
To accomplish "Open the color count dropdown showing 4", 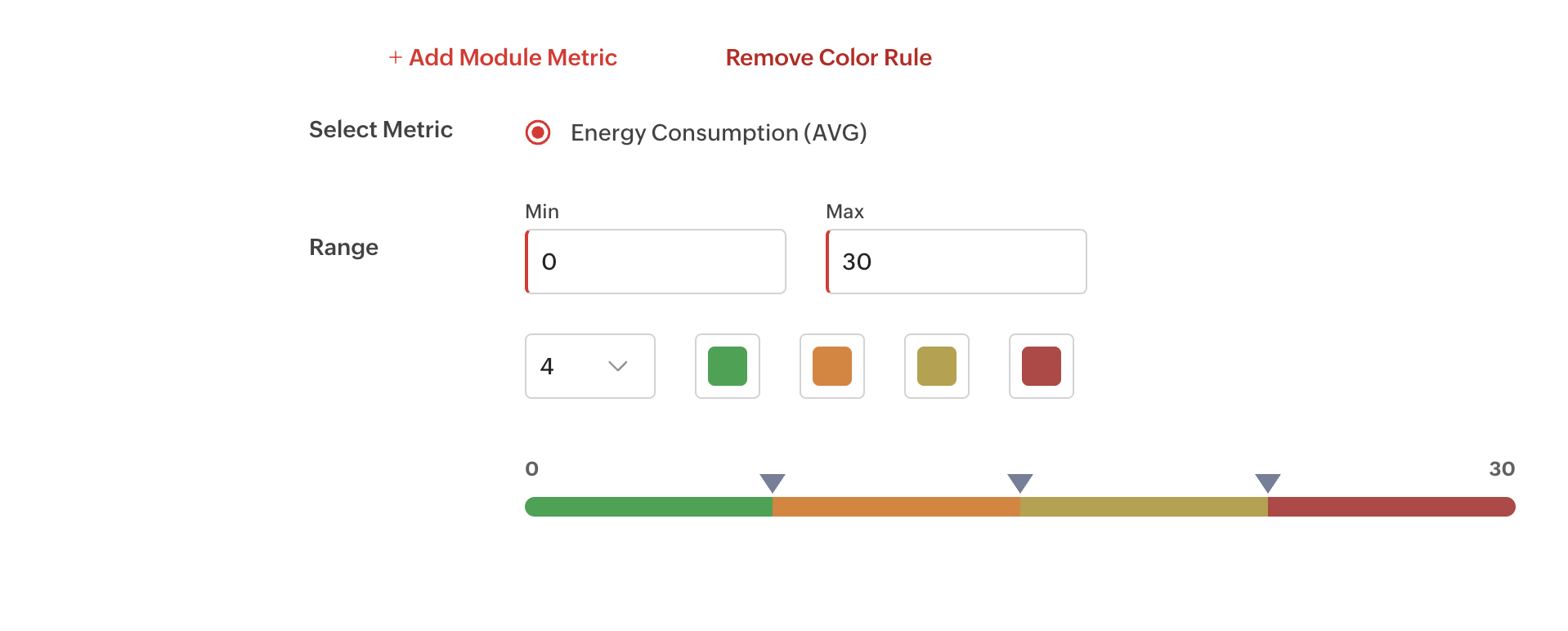I will tap(589, 366).
